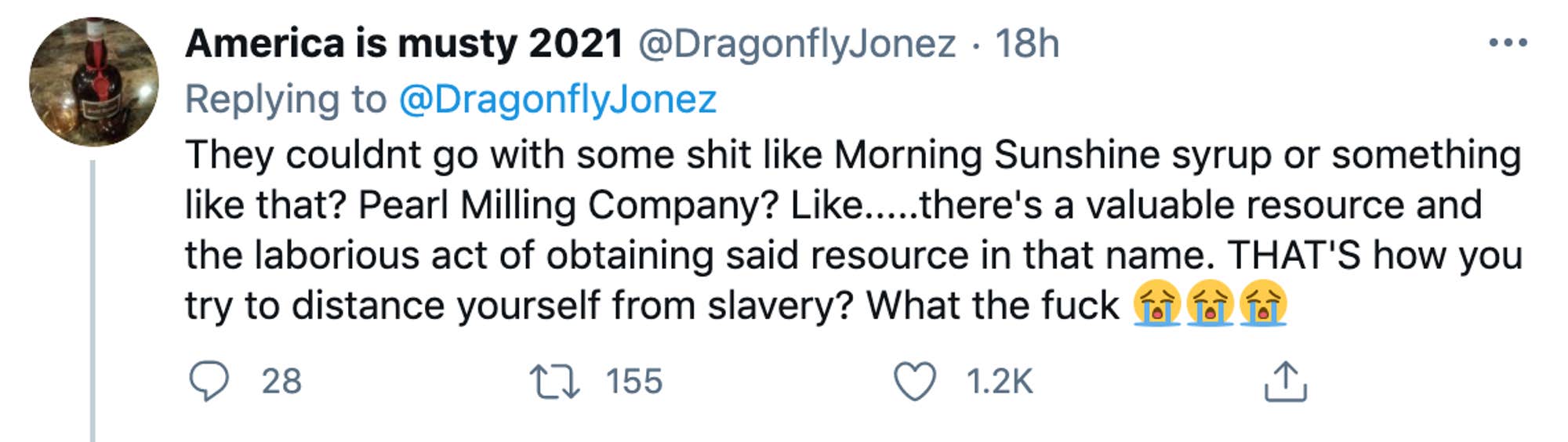Click the middle crying face emoji
This screenshot has width=1568, height=442.
1210,303
